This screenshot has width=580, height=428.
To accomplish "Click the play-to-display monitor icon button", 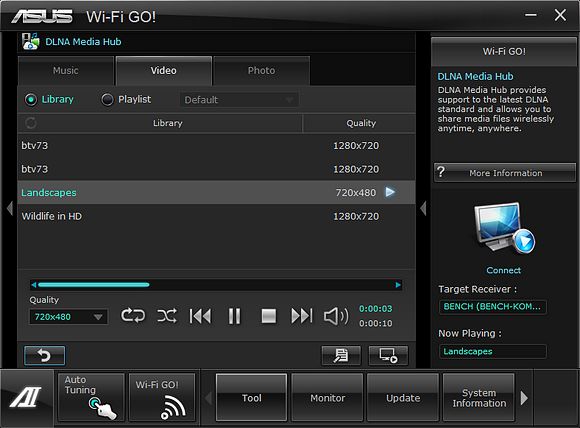I will pos(388,355).
